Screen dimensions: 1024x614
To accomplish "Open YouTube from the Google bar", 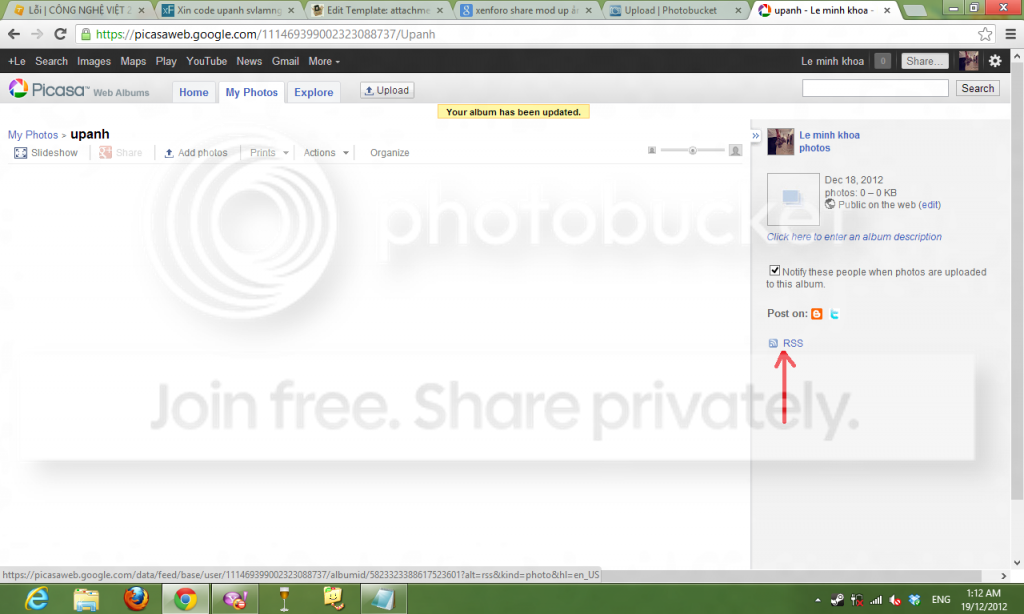I will tap(206, 61).
